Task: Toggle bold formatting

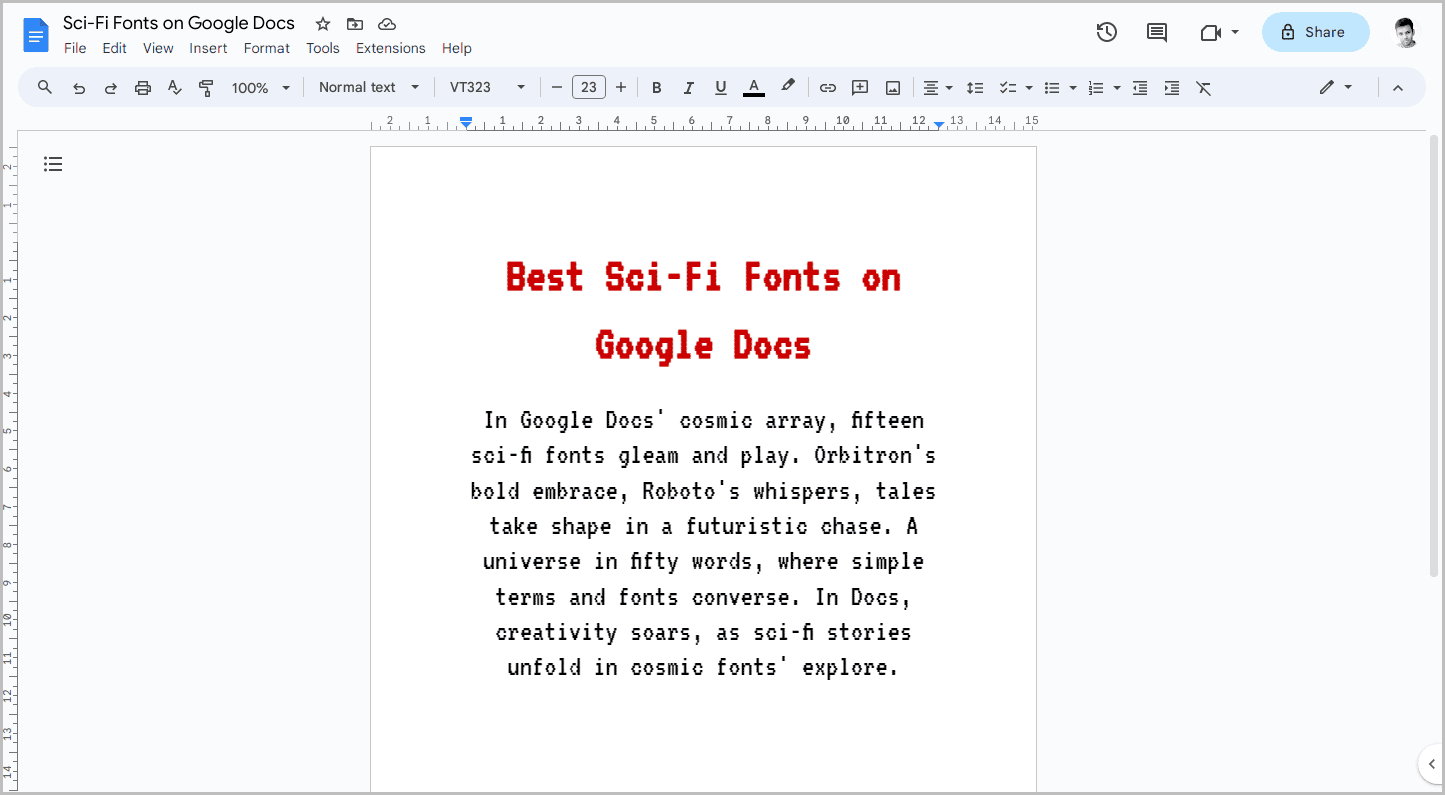Action: [x=656, y=87]
